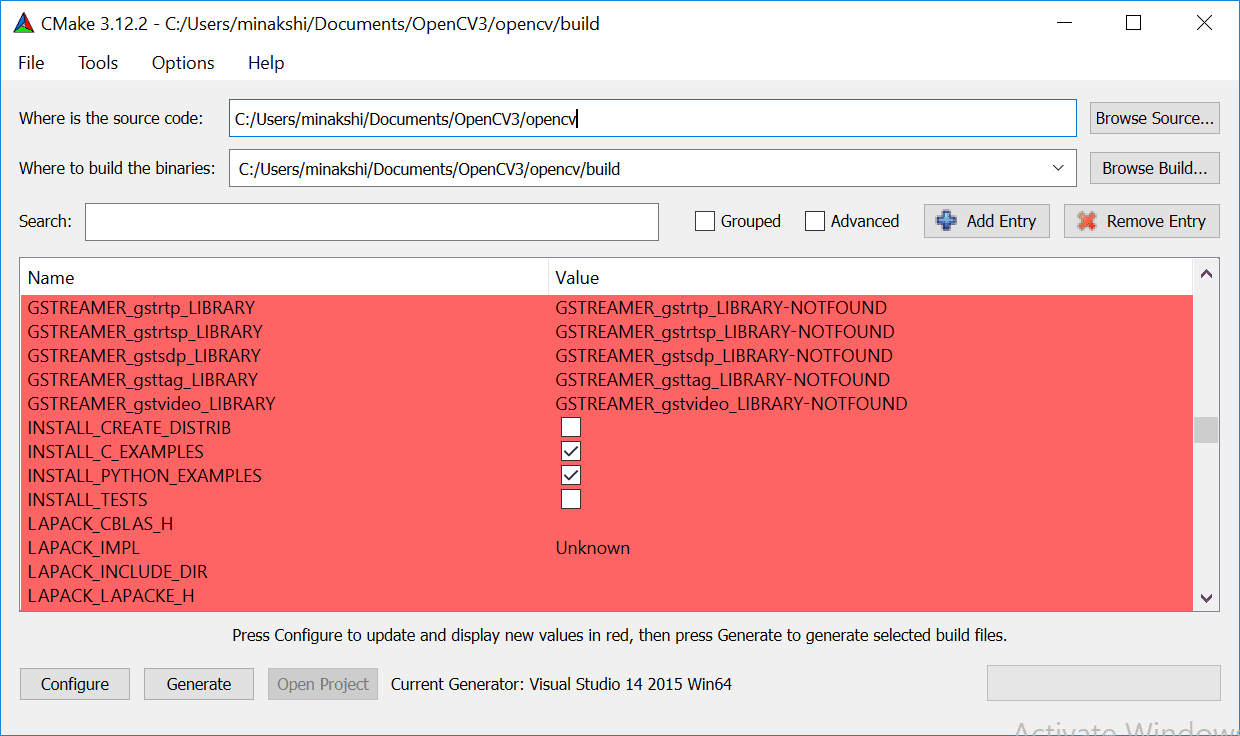The image size is (1240, 736).
Task: Expand the build binaries path dropdown
Action: 1058,168
